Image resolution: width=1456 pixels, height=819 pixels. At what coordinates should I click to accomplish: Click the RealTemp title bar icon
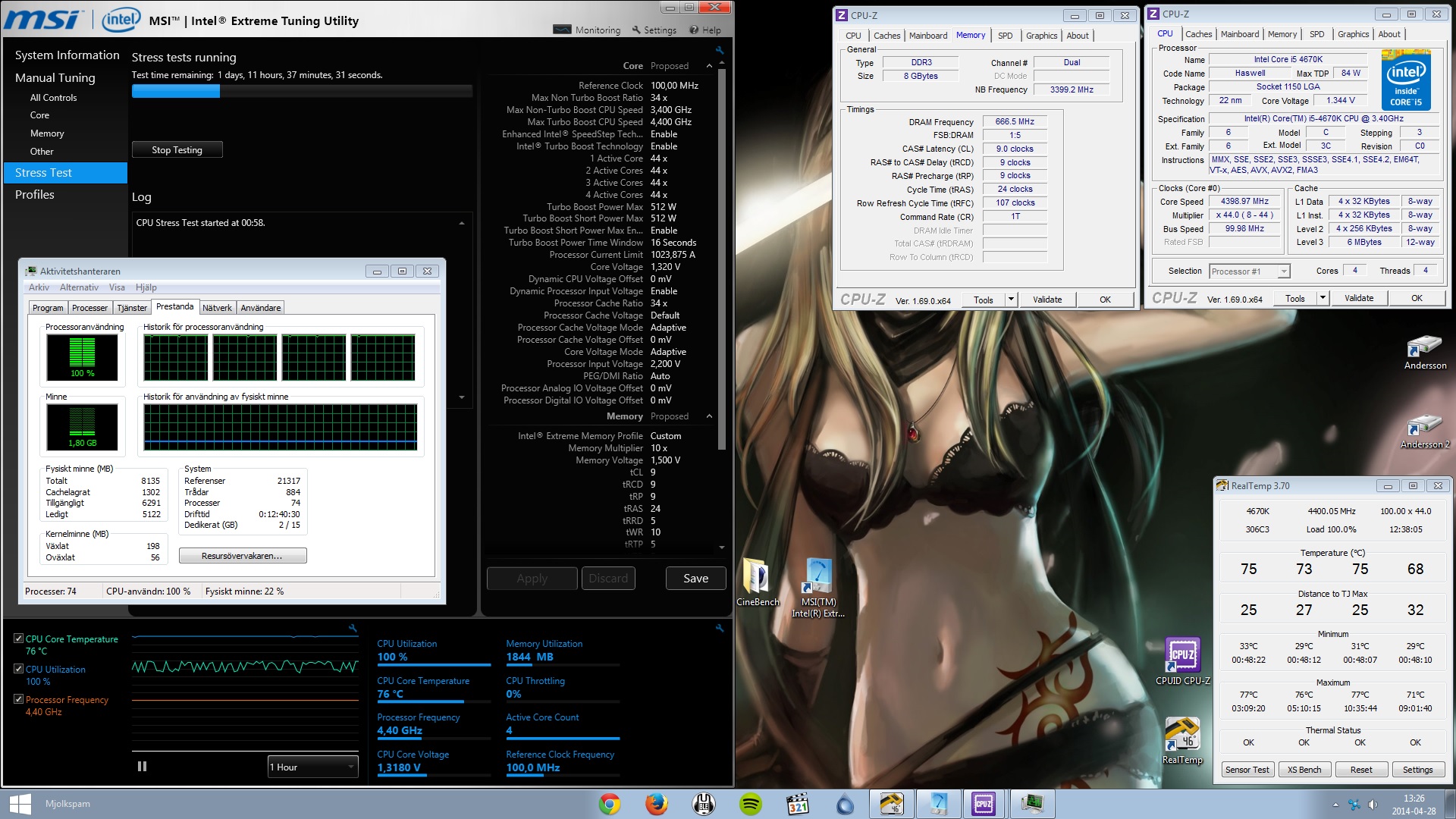pos(1222,486)
